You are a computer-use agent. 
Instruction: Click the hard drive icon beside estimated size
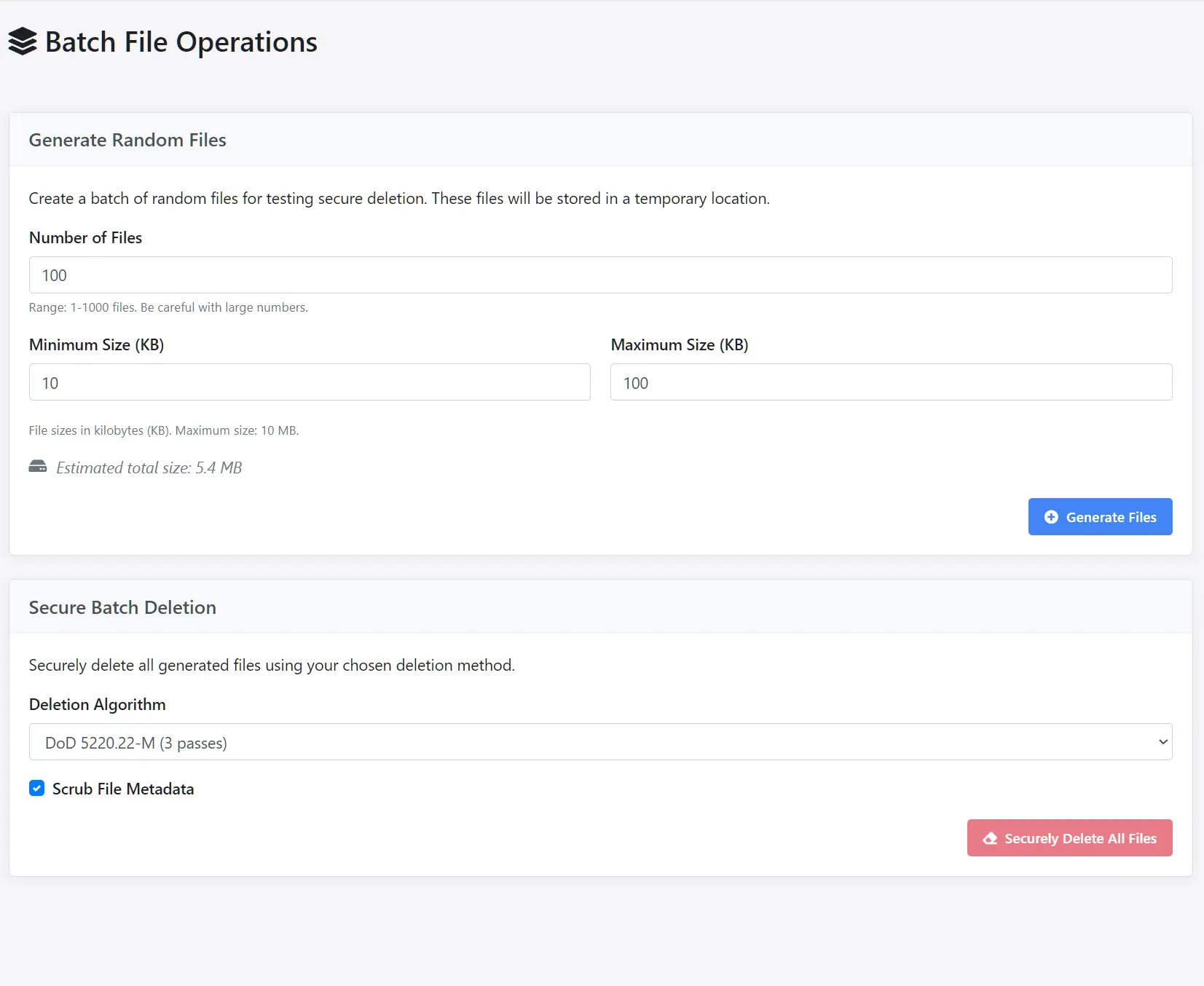38,467
